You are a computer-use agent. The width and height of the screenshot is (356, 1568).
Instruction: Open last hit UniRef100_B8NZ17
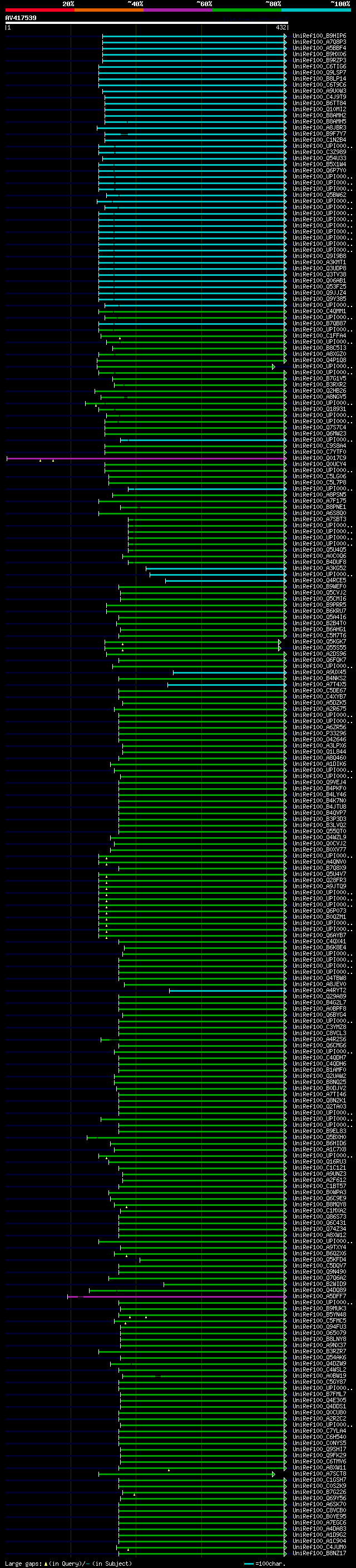coord(319,1553)
